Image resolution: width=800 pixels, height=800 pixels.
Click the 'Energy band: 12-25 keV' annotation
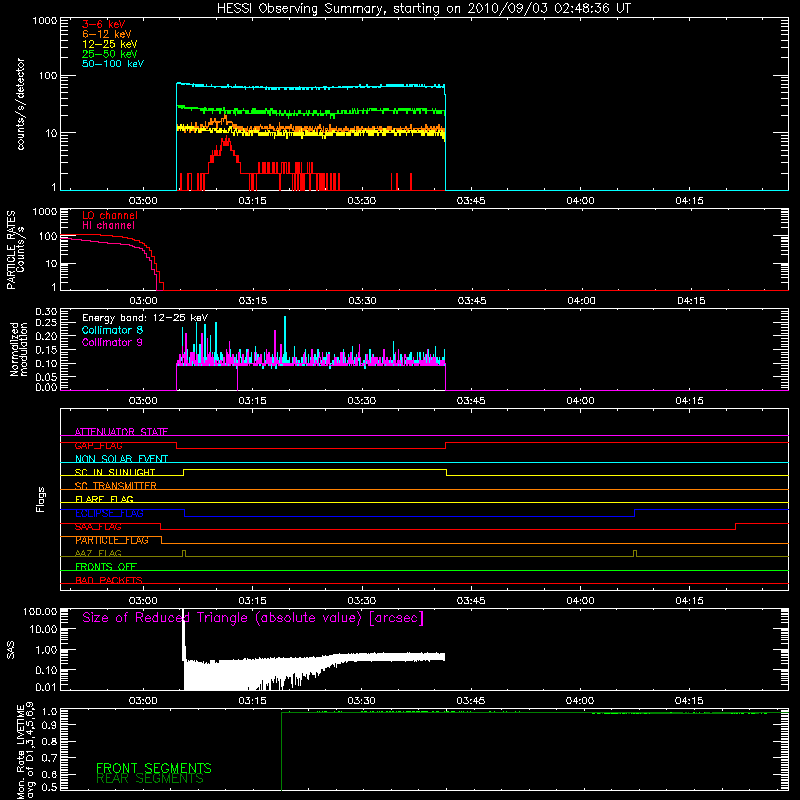point(145,318)
